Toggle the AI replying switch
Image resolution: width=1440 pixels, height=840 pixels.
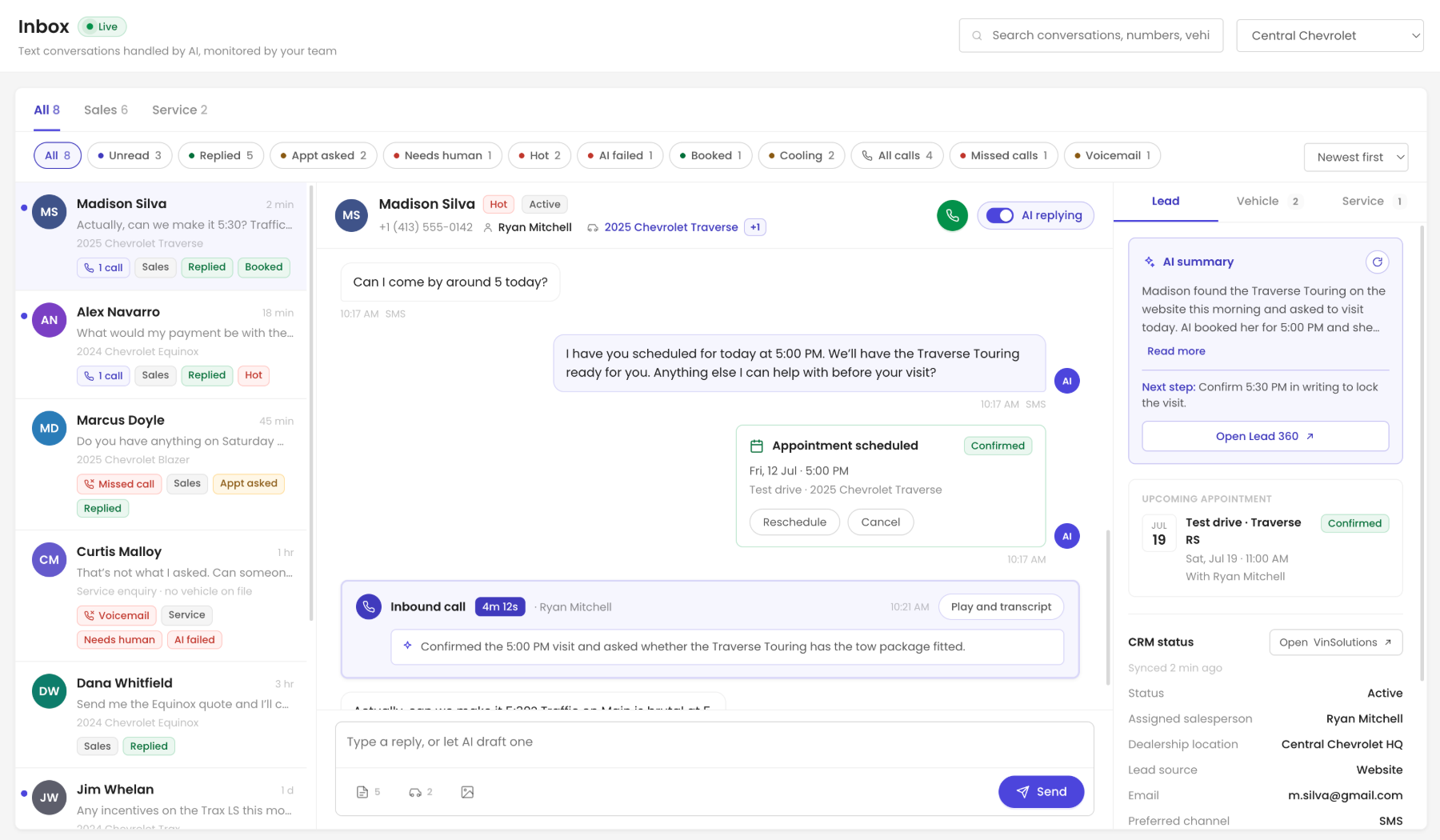click(x=1000, y=215)
